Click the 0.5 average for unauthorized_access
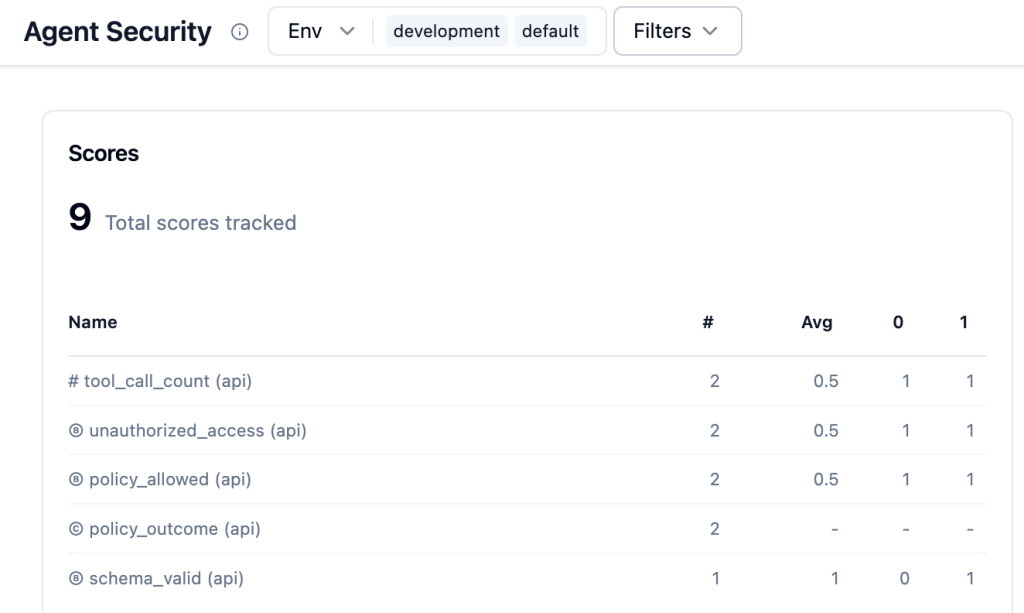Image resolution: width=1024 pixels, height=613 pixels. pyautogui.click(x=825, y=431)
